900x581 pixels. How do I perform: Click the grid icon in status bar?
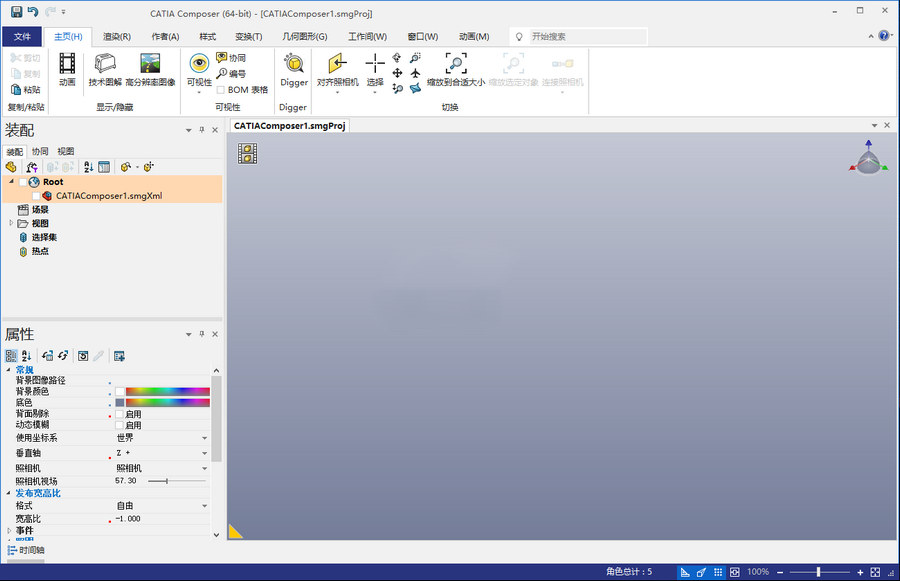point(718,572)
